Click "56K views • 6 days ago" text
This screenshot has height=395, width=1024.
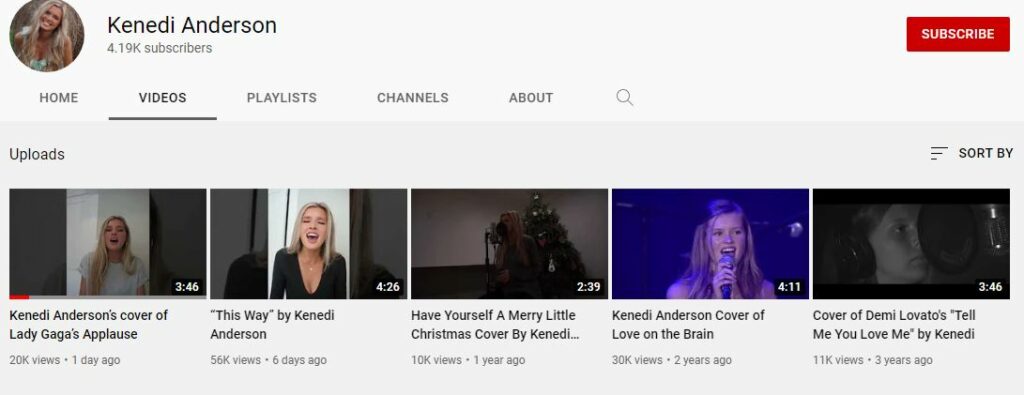(268, 360)
